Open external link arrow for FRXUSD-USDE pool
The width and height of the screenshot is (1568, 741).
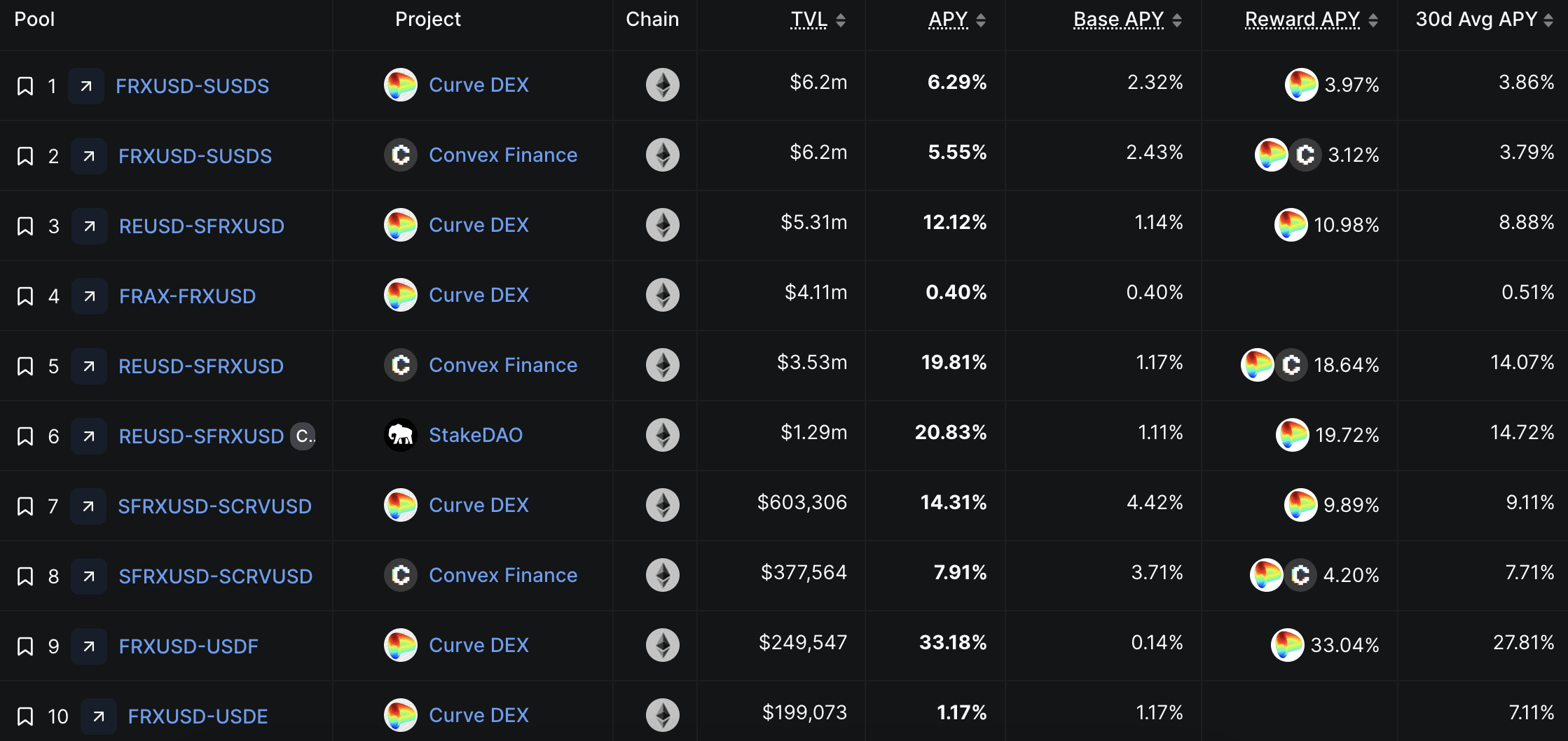coord(99,716)
